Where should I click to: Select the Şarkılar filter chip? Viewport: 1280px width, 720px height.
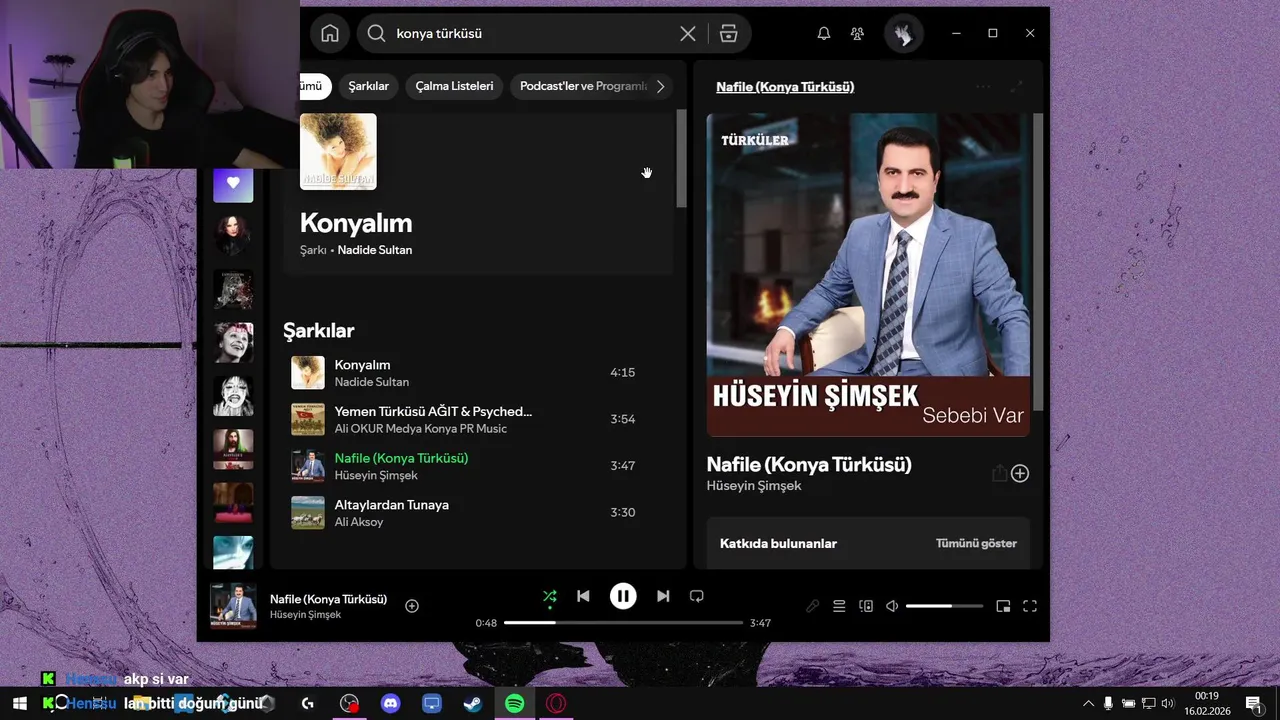coord(369,86)
